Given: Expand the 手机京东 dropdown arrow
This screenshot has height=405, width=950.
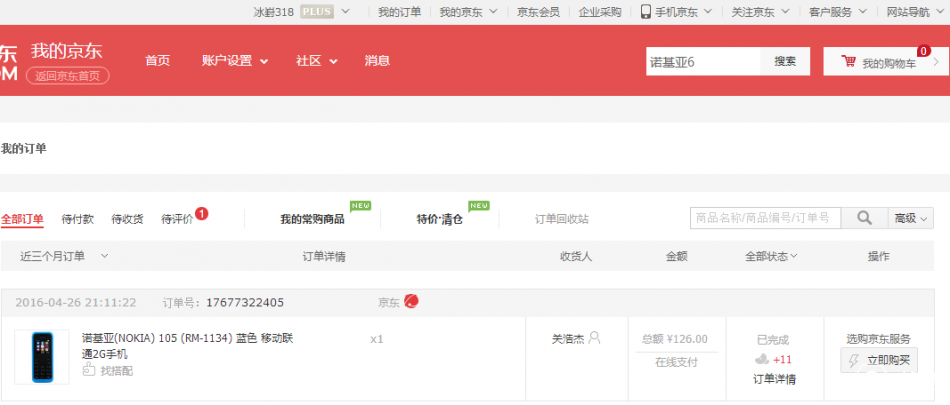Looking at the screenshot, I should click(709, 12).
